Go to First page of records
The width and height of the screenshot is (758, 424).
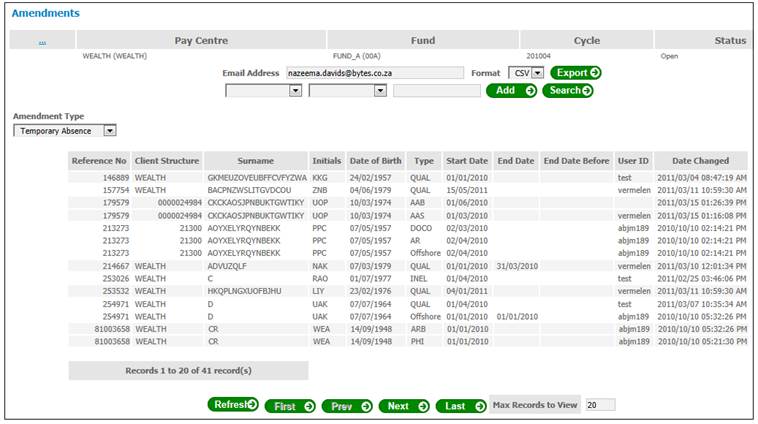290,407
